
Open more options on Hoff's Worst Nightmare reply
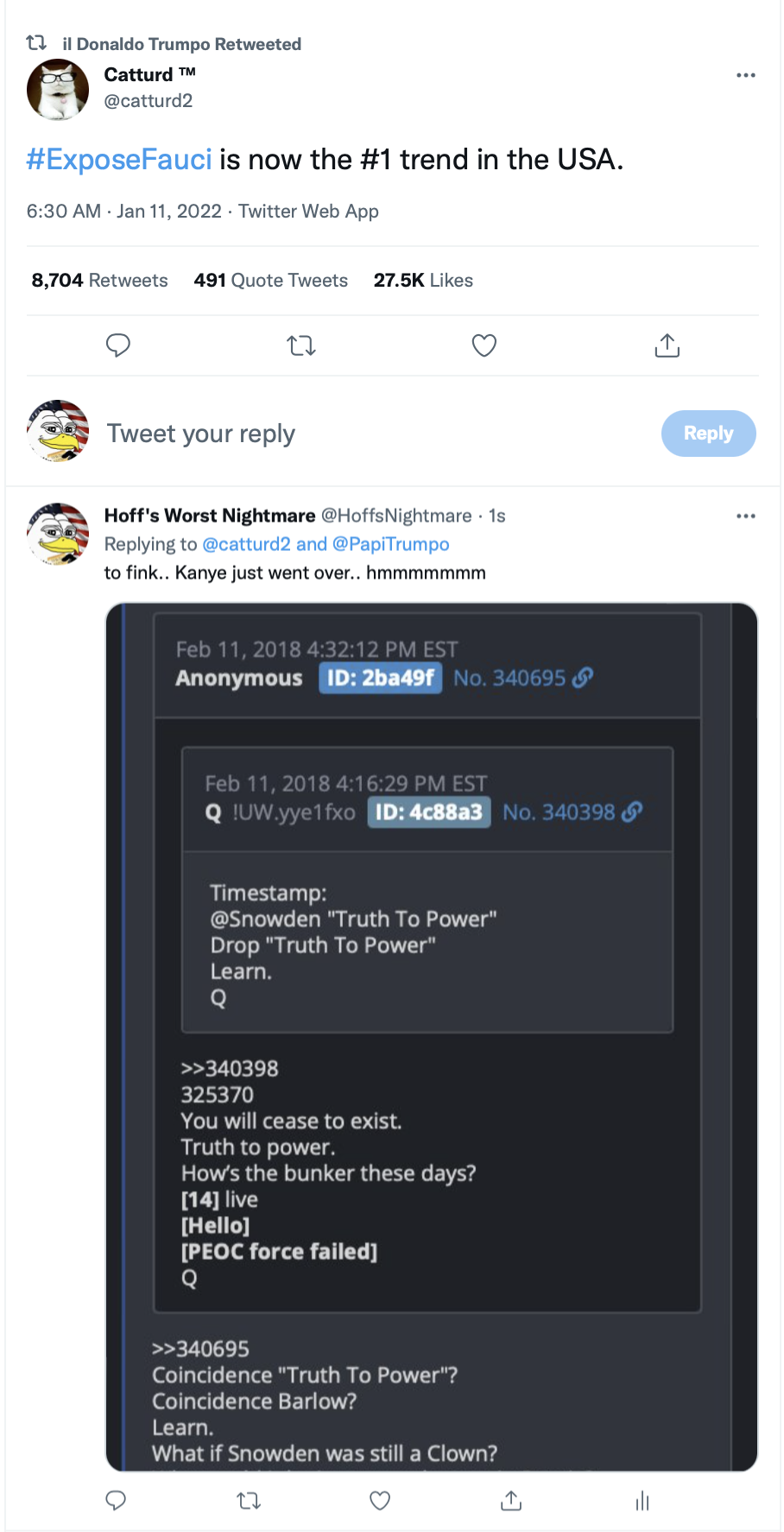click(746, 516)
